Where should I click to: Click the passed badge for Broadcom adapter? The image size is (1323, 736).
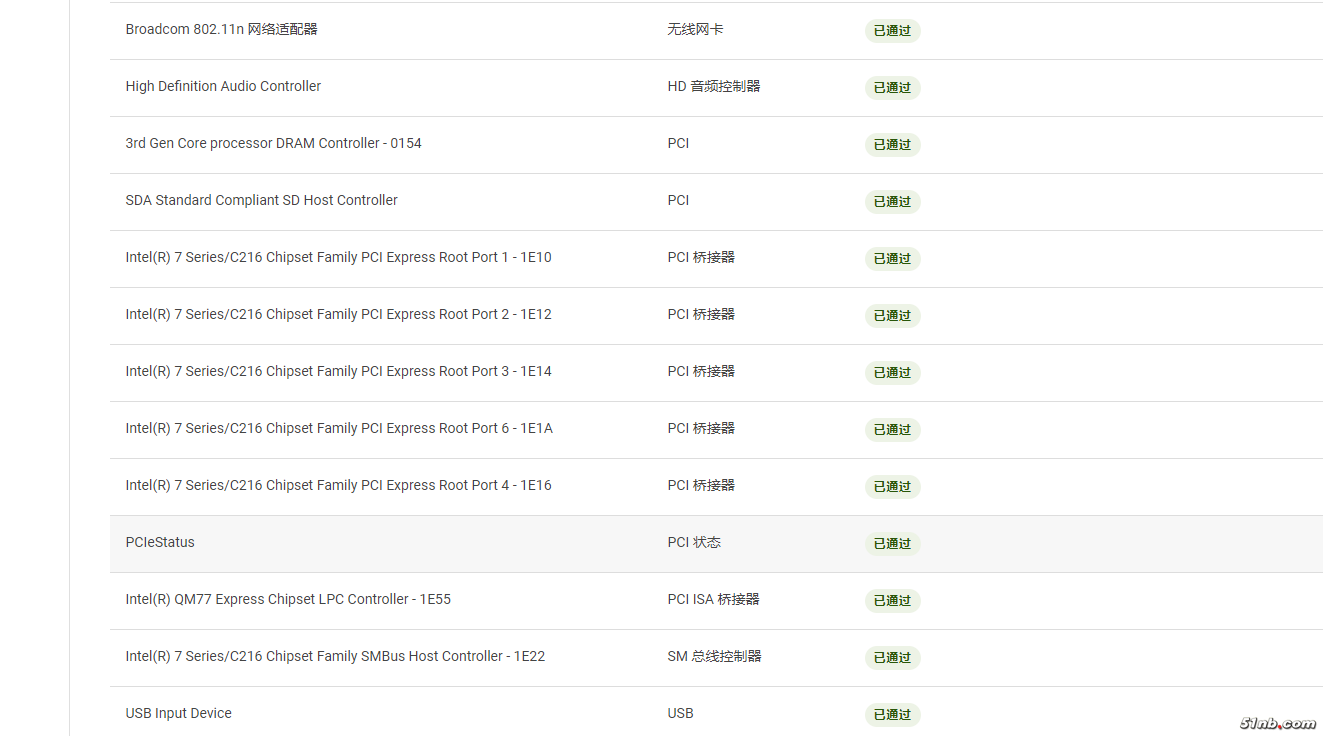point(892,31)
